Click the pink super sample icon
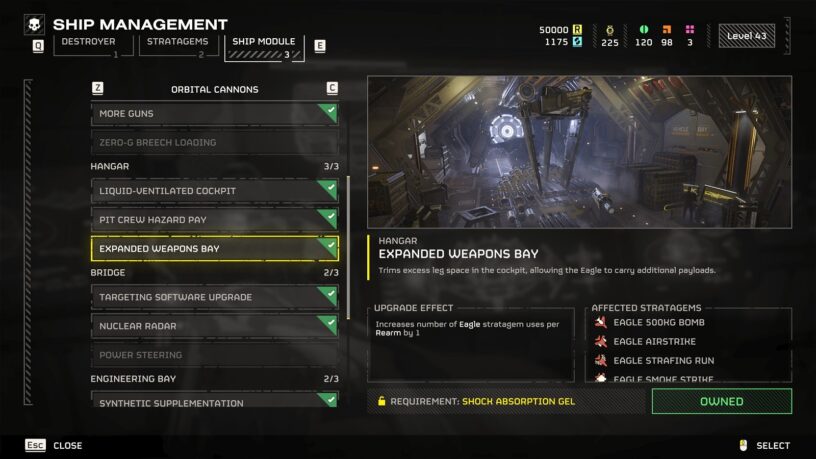816x459 pixels. [x=690, y=29]
